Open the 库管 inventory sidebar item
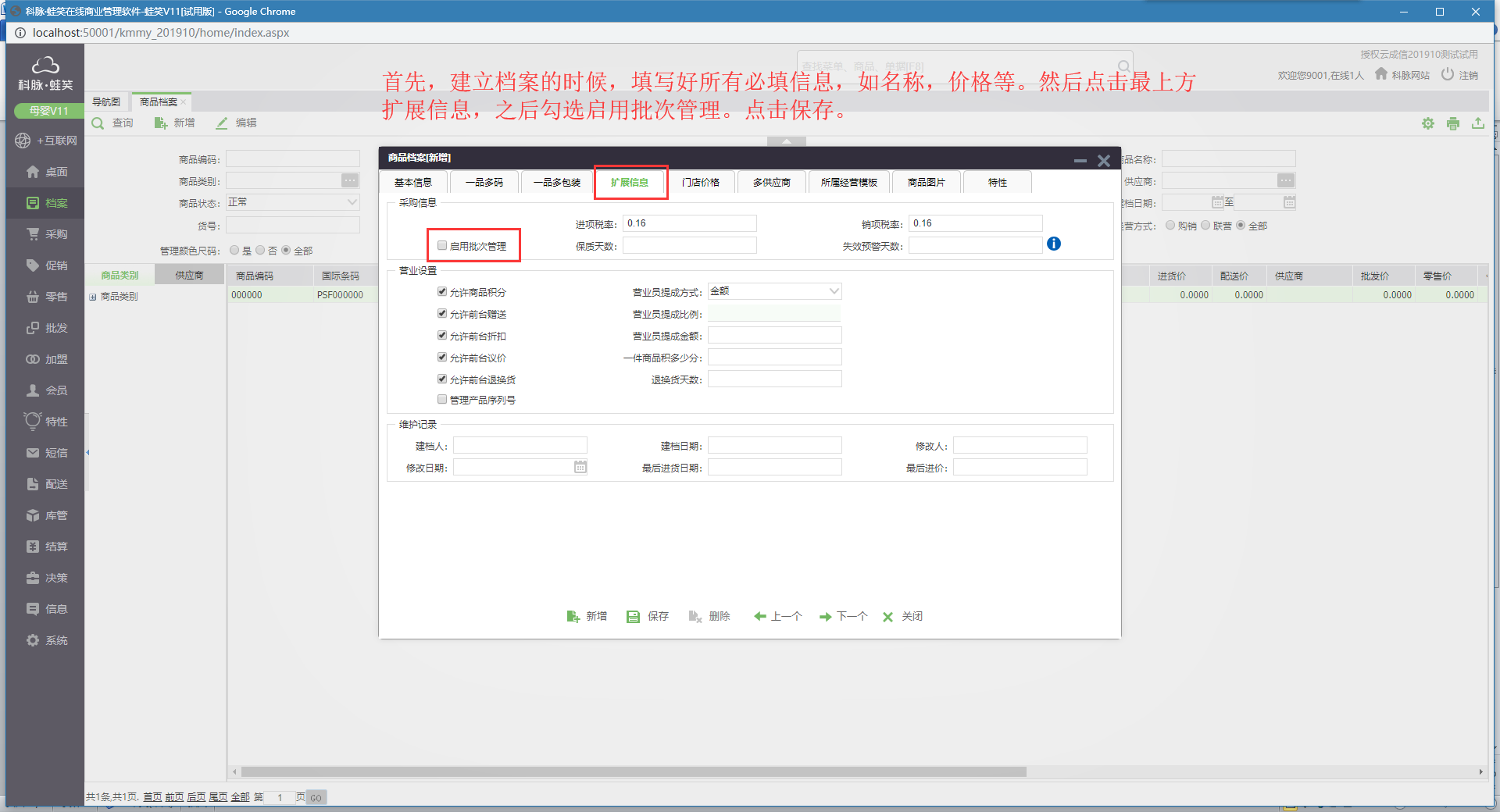The height and width of the screenshot is (812, 1500). pos(47,515)
